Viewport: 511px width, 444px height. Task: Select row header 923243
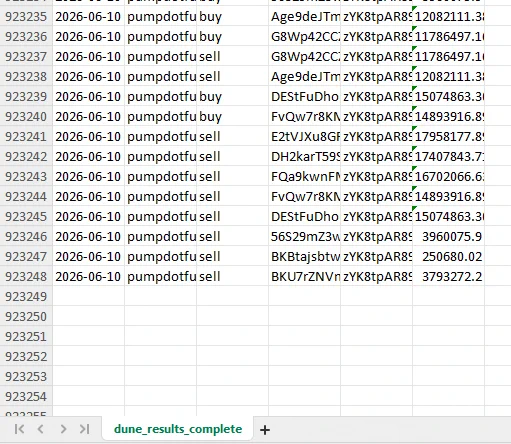click(26, 176)
